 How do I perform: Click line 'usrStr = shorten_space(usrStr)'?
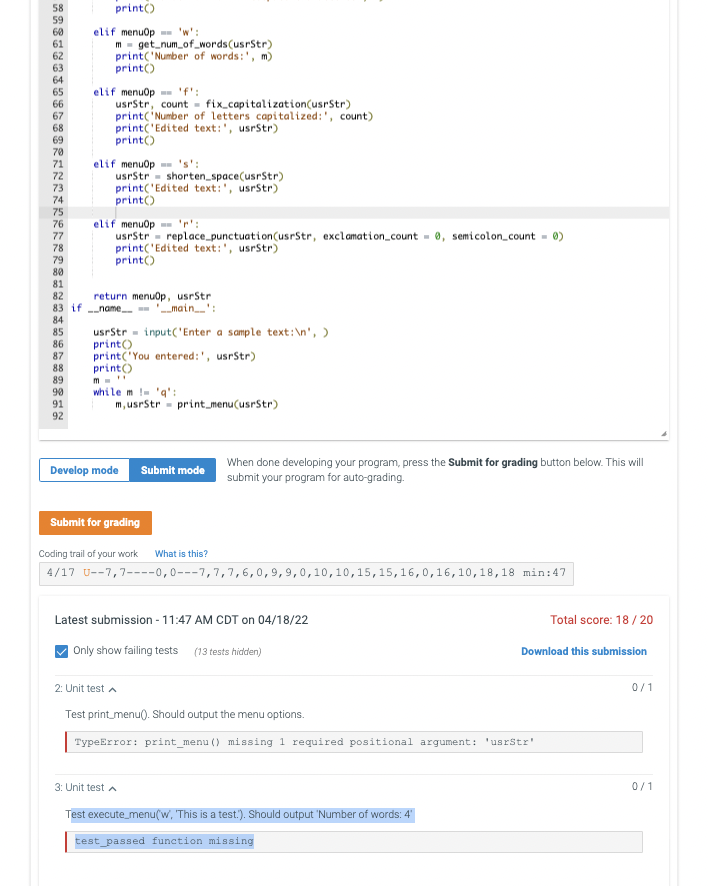click(x=199, y=176)
